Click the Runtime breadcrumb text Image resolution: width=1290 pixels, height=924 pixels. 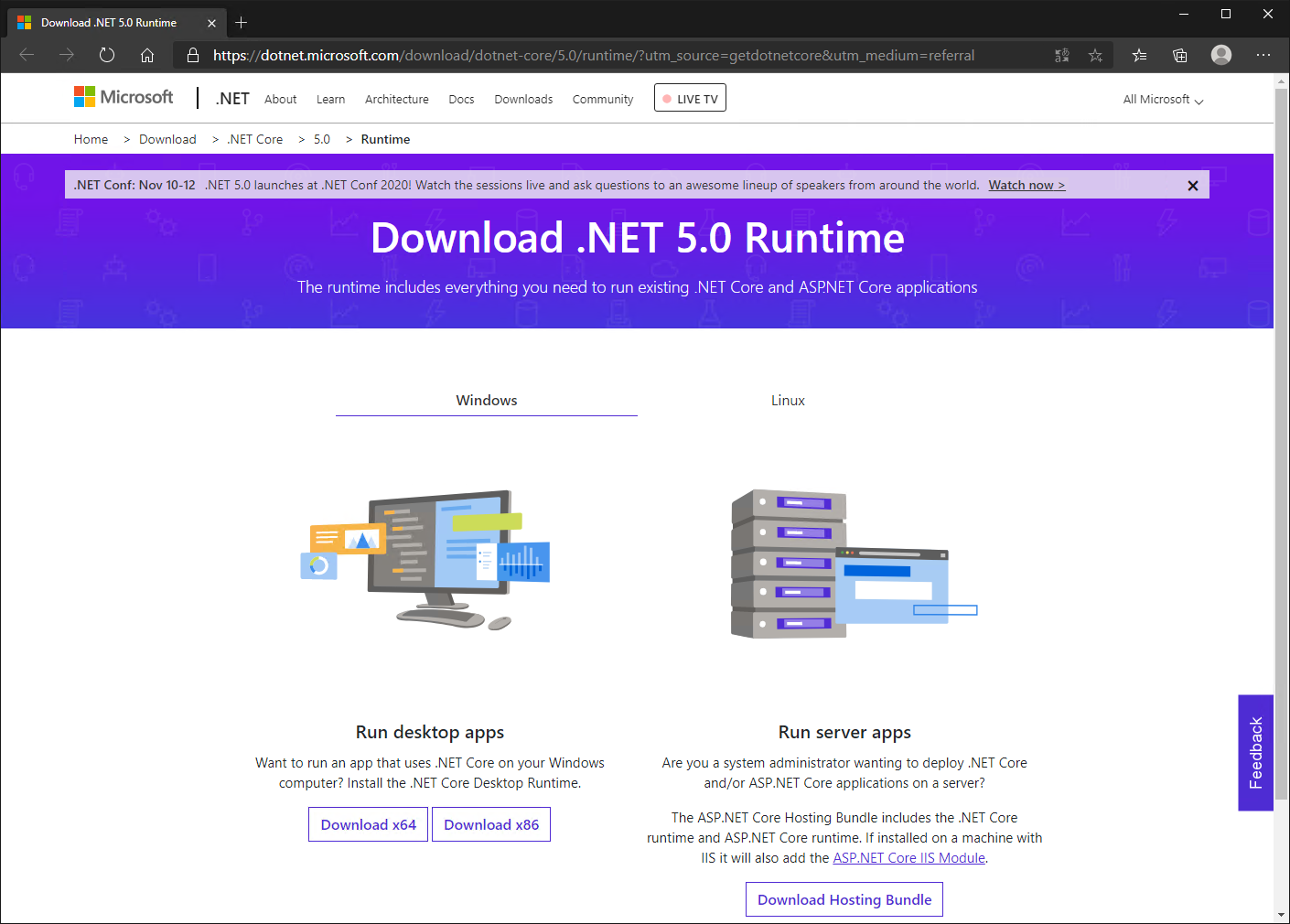click(385, 139)
